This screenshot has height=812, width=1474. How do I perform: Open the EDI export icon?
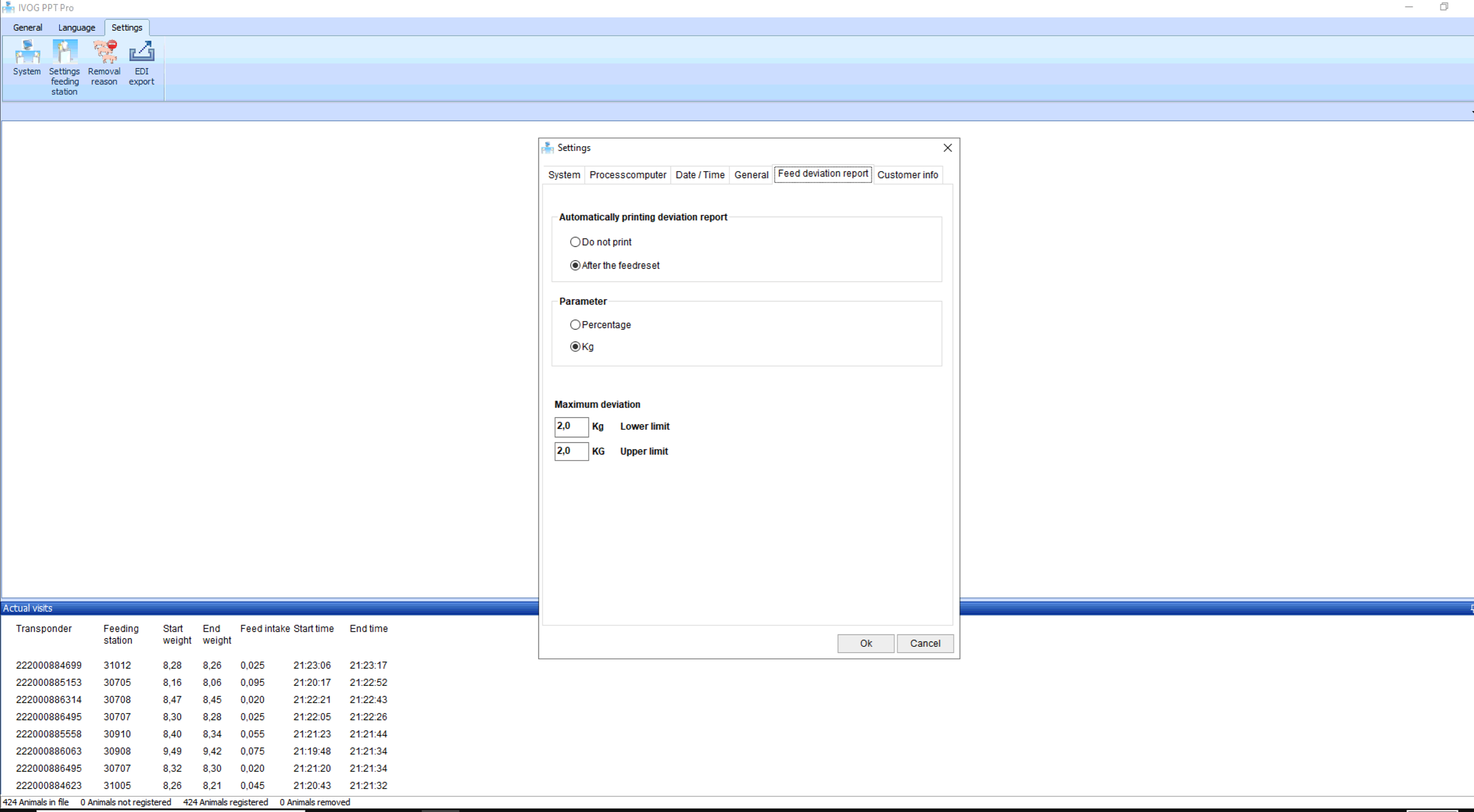(x=141, y=63)
